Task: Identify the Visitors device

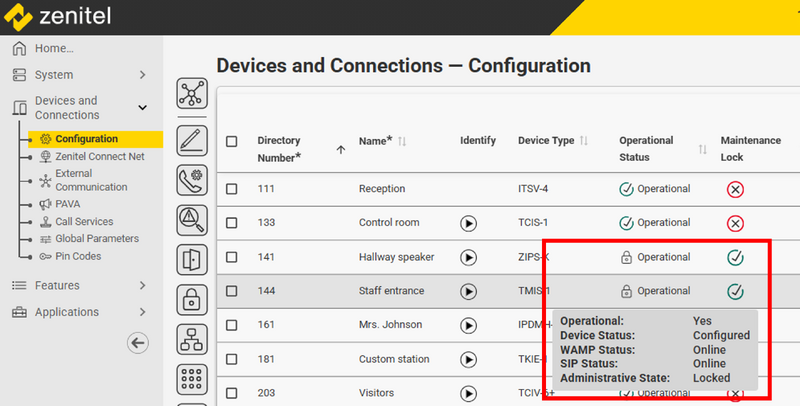Action: 468,393
